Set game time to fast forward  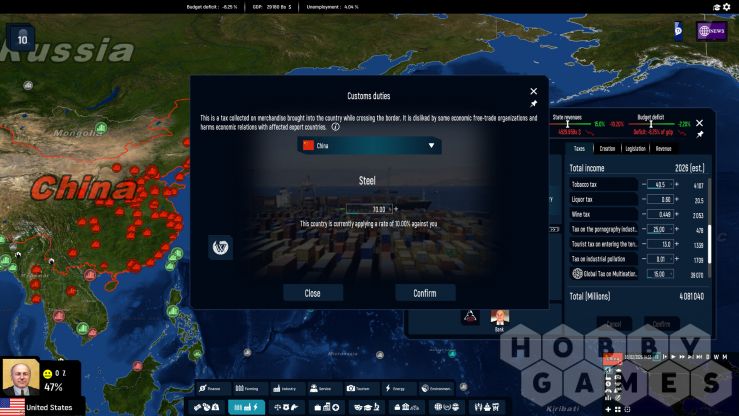pos(682,357)
